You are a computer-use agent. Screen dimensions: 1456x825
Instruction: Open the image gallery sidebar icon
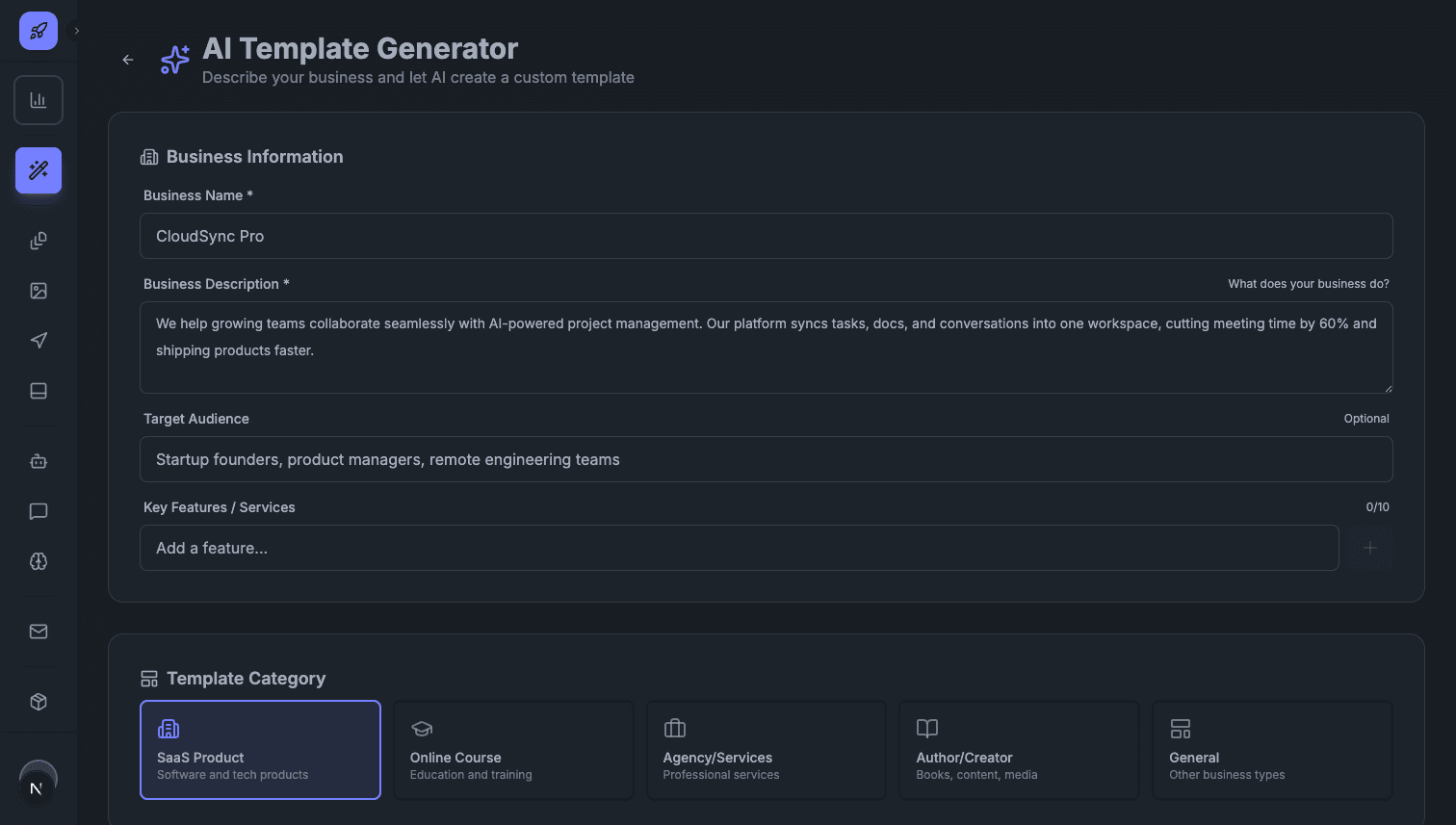tap(39, 290)
